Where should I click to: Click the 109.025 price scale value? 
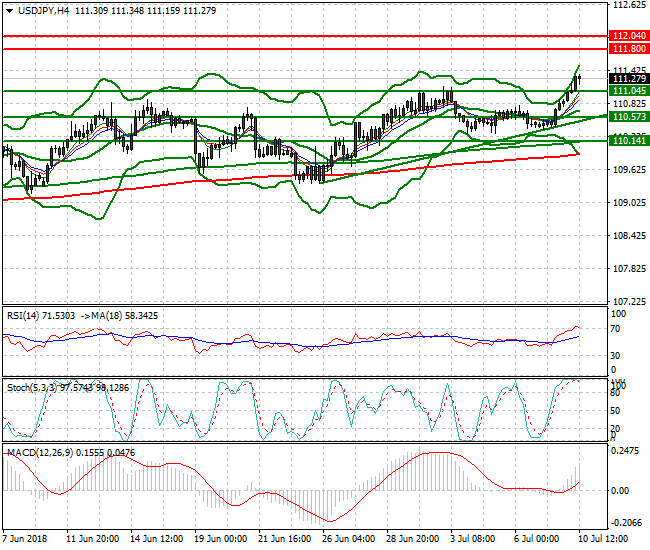pyautogui.click(x=629, y=203)
